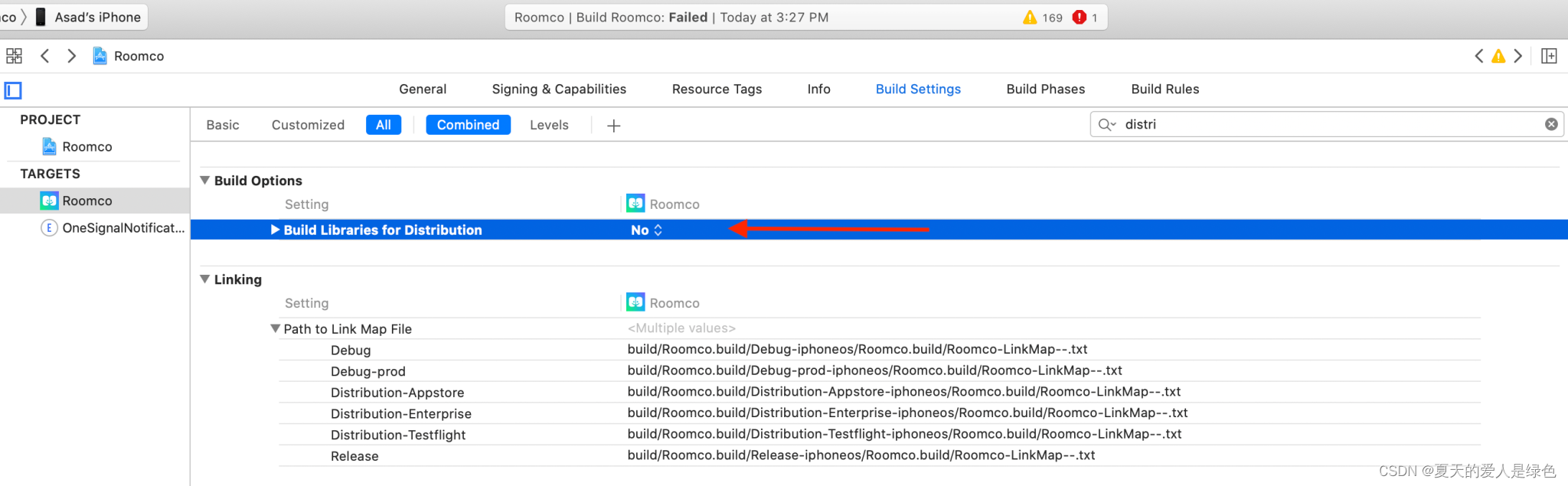Click the red error indicator icon
The image size is (1568, 486).
tap(1080, 17)
